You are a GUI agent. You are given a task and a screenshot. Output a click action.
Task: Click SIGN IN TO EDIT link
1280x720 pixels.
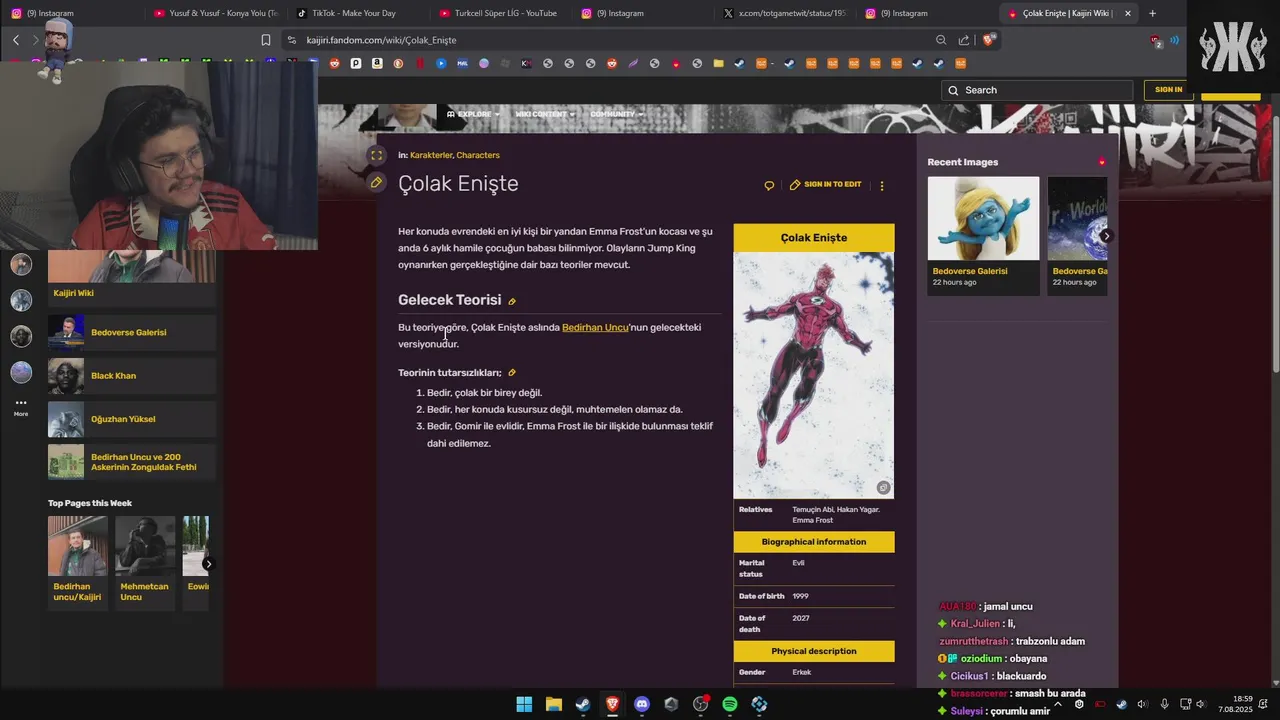(x=825, y=185)
